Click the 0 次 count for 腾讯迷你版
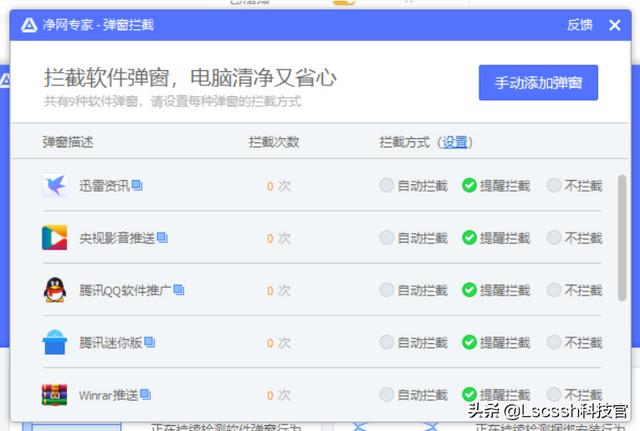 [x=279, y=343]
